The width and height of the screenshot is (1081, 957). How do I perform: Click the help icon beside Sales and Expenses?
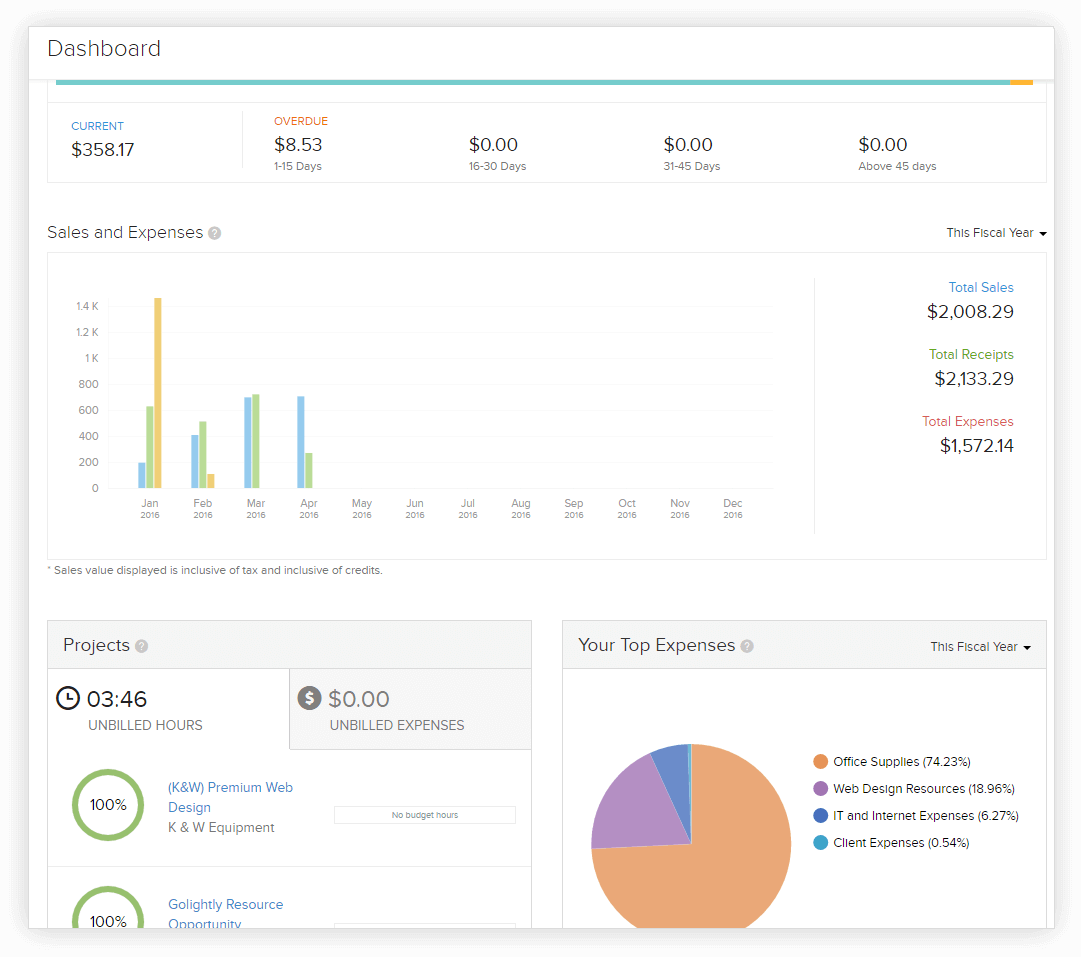(215, 232)
